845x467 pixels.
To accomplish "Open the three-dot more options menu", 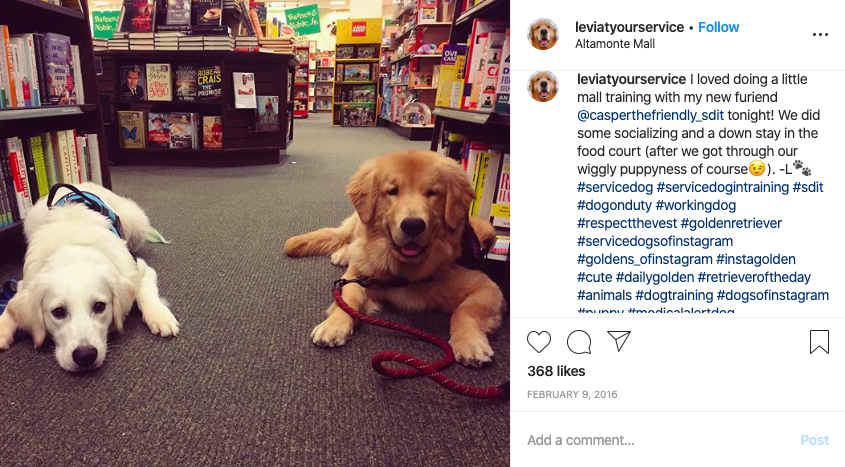I will (820, 34).
